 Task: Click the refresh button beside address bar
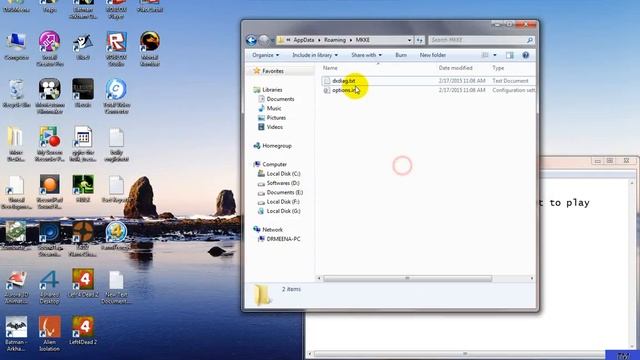click(420, 40)
